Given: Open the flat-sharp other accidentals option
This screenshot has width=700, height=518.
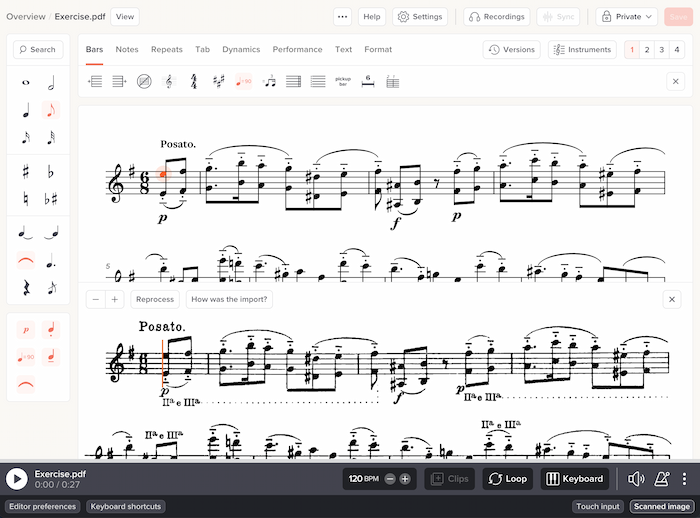Looking at the screenshot, I should point(51,199).
